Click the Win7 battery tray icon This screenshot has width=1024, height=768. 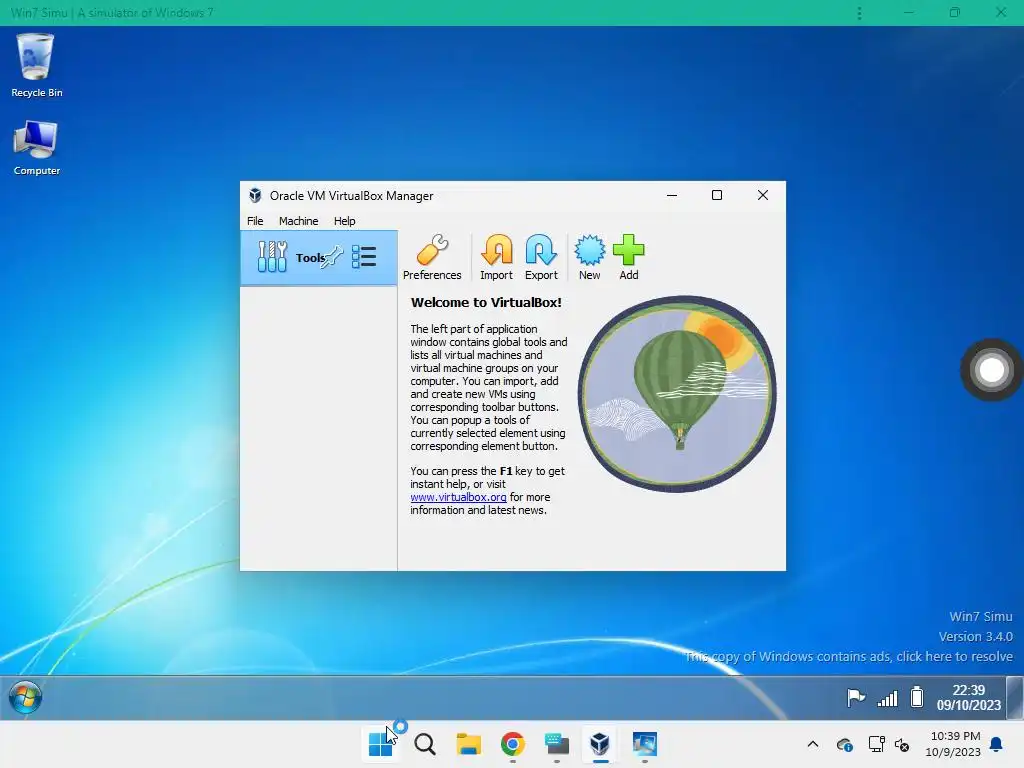coord(917,697)
